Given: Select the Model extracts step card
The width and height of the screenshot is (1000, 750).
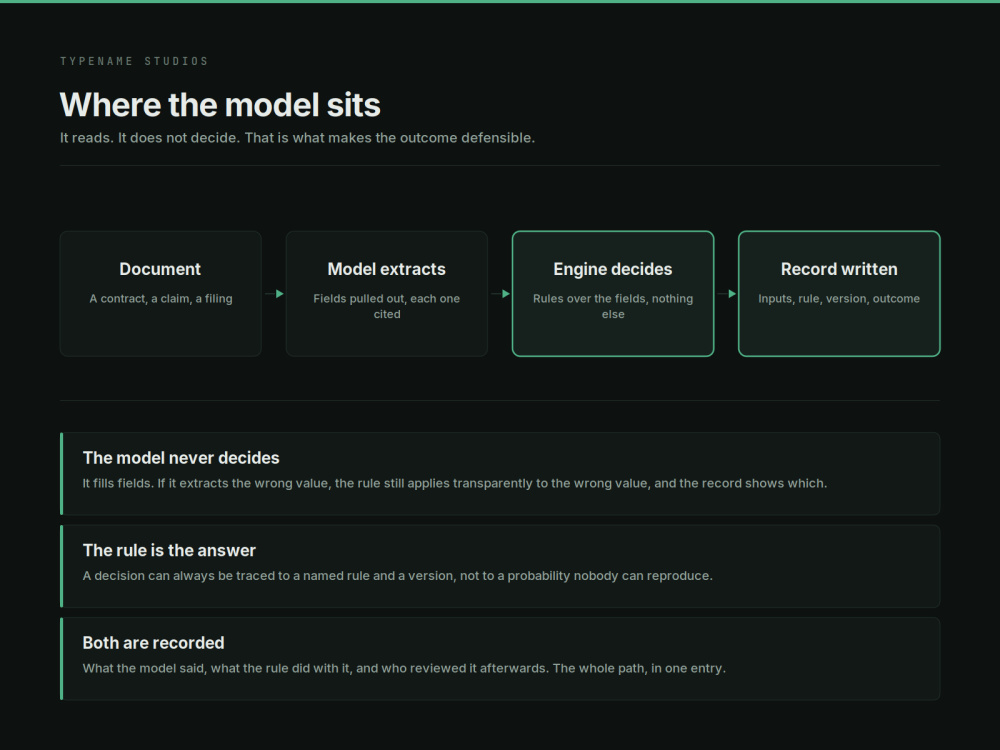Looking at the screenshot, I should coord(386,293).
